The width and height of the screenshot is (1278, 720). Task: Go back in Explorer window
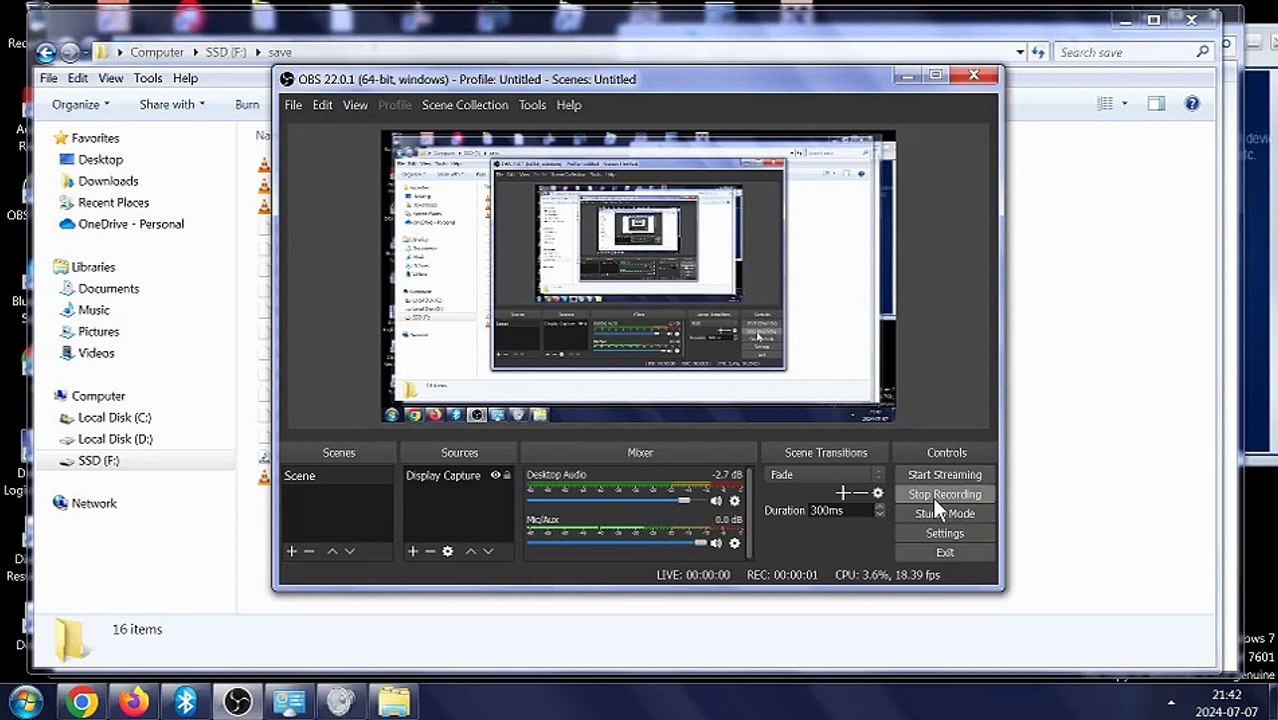click(45, 52)
